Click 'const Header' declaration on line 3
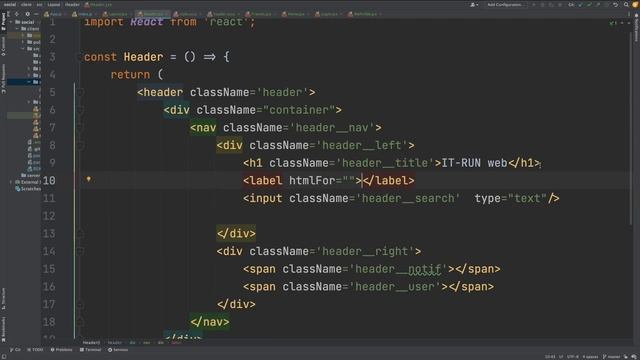Screen dimensions: 640x360 point(123,57)
